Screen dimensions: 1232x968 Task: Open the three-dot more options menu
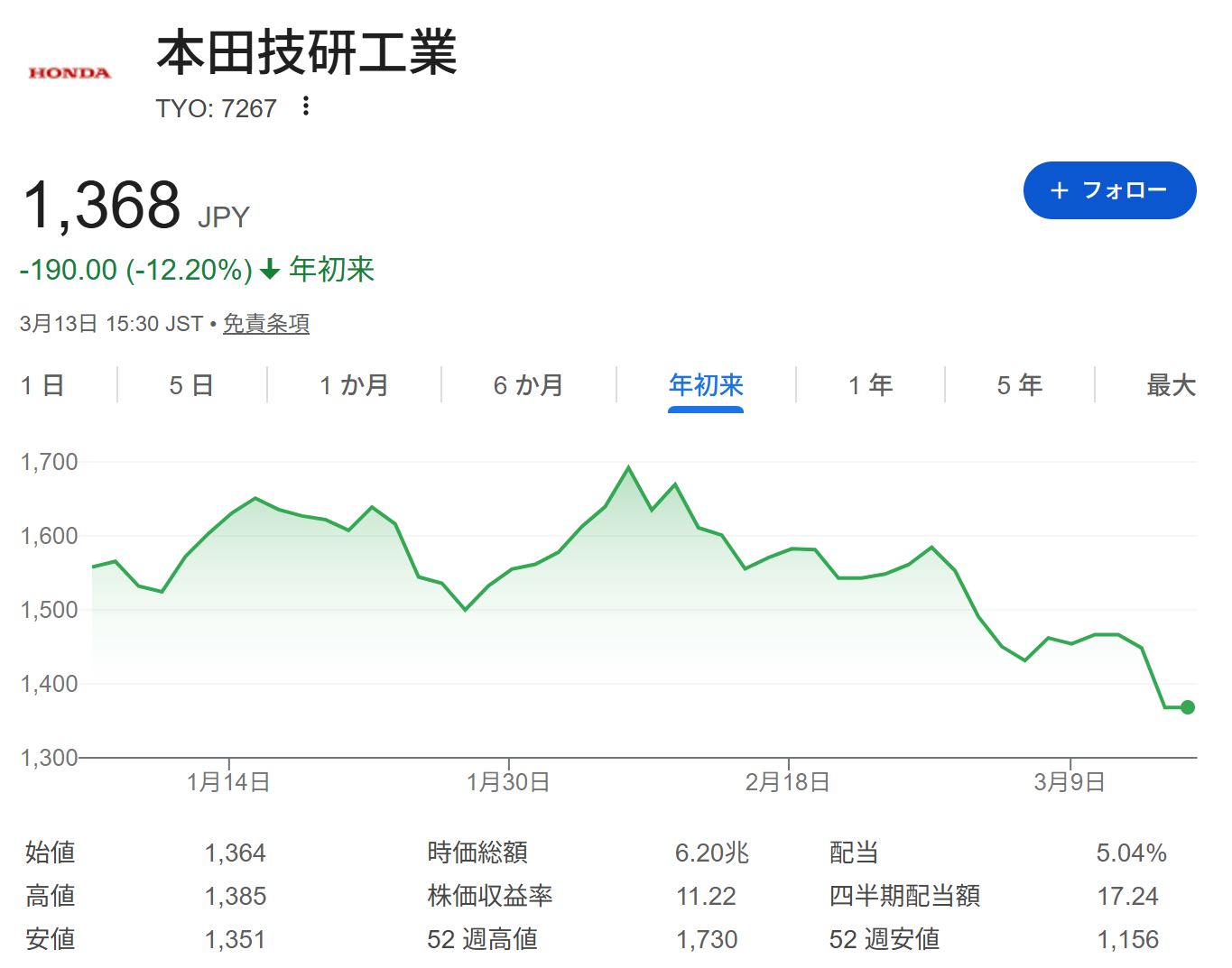[x=306, y=106]
